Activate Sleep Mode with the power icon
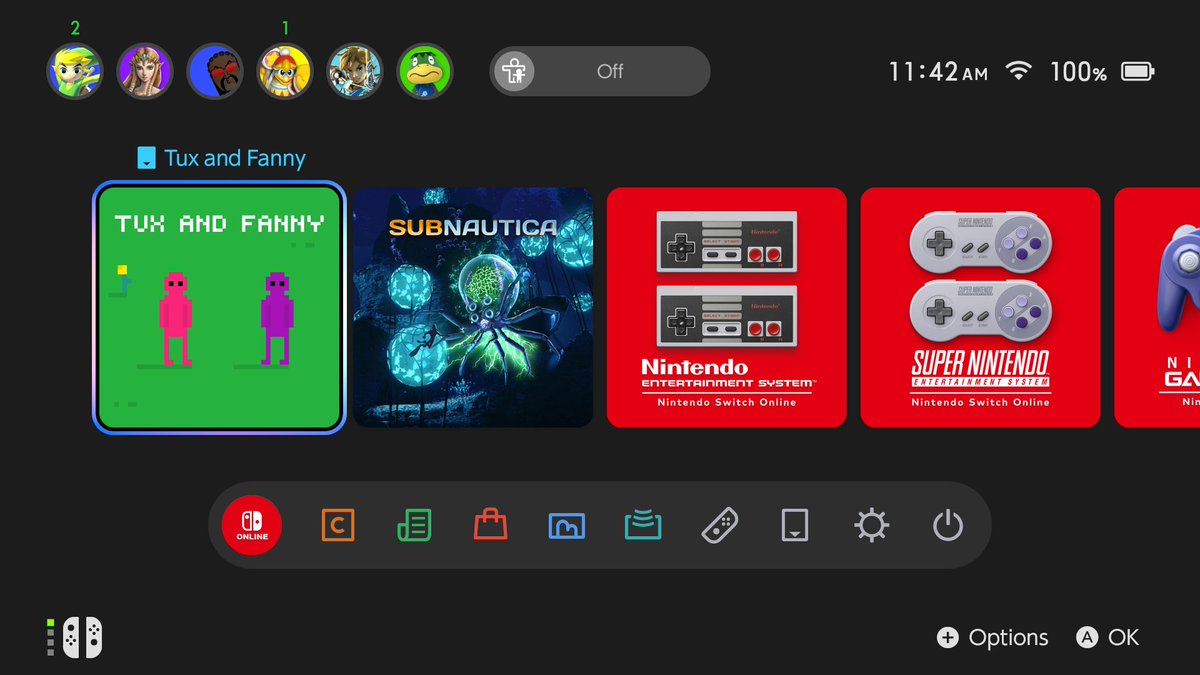Image resolution: width=1200 pixels, height=675 pixels. click(x=947, y=524)
